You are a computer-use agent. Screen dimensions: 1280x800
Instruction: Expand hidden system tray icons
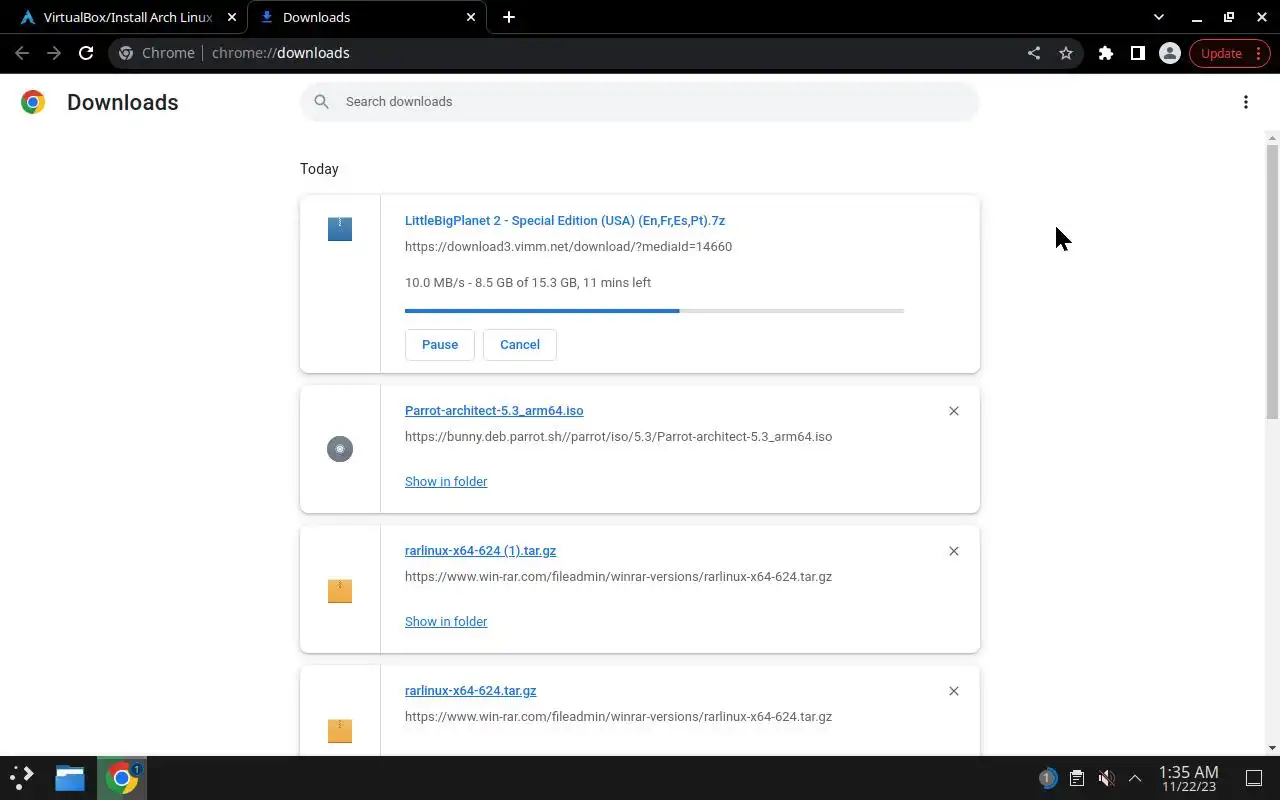tap(1135, 778)
